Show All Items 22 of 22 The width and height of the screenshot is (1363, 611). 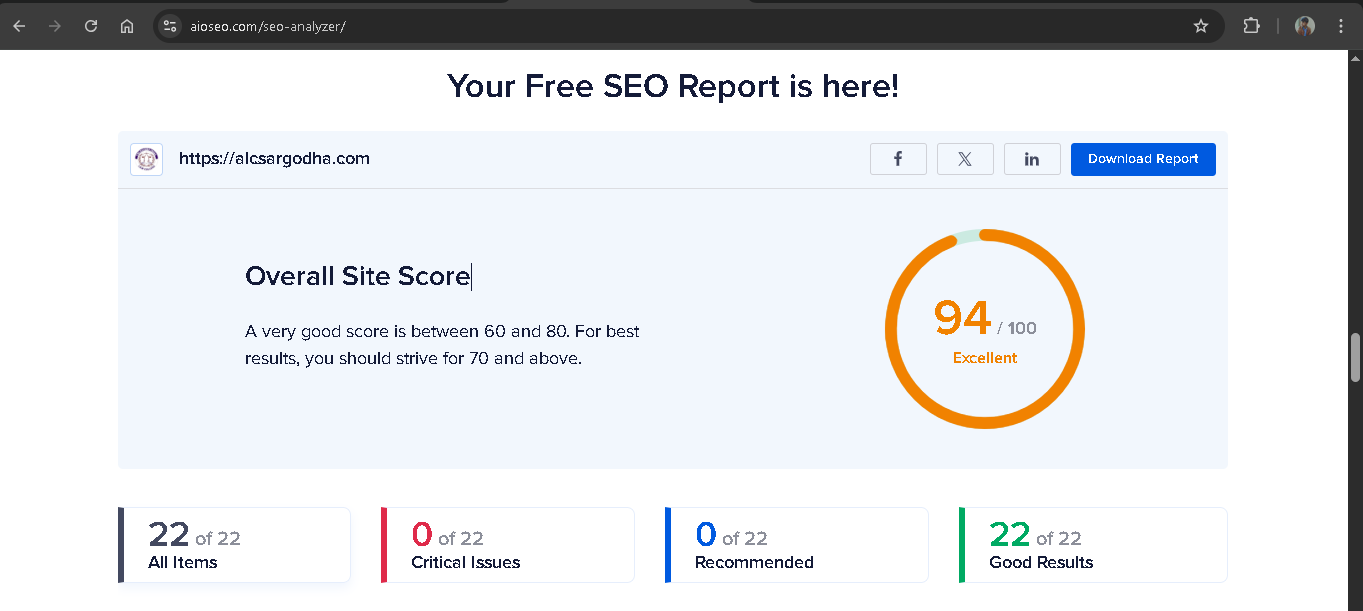(x=234, y=545)
